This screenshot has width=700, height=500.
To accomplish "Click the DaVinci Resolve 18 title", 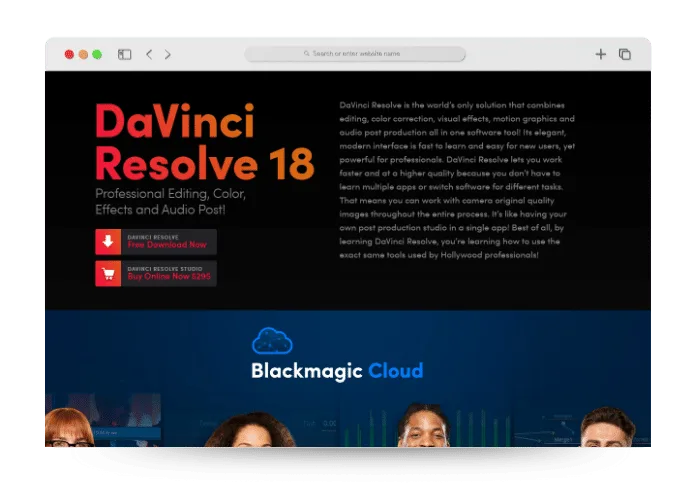I will (x=205, y=142).
